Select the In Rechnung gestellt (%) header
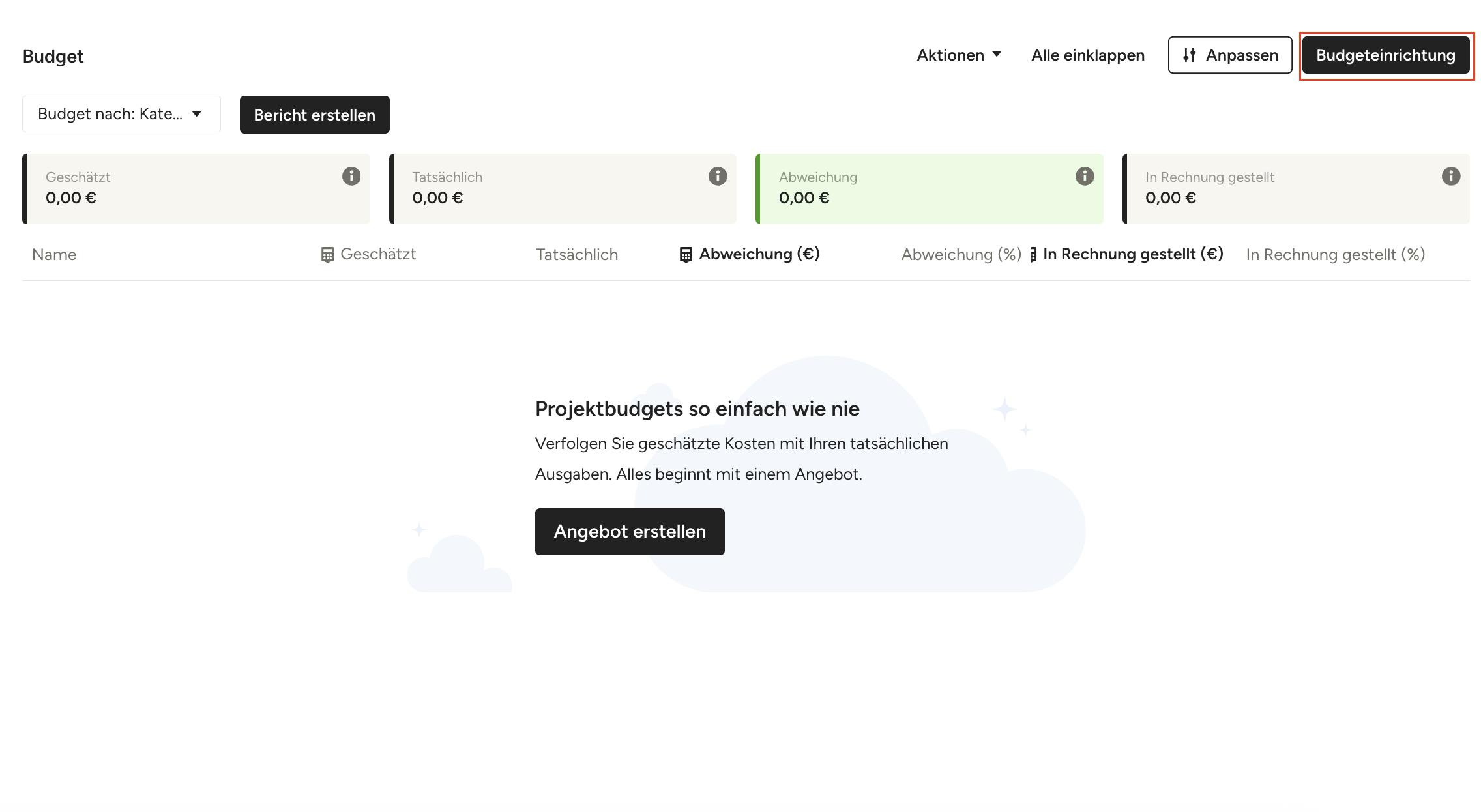This screenshot has width=1481, height=812. tap(1336, 255)
